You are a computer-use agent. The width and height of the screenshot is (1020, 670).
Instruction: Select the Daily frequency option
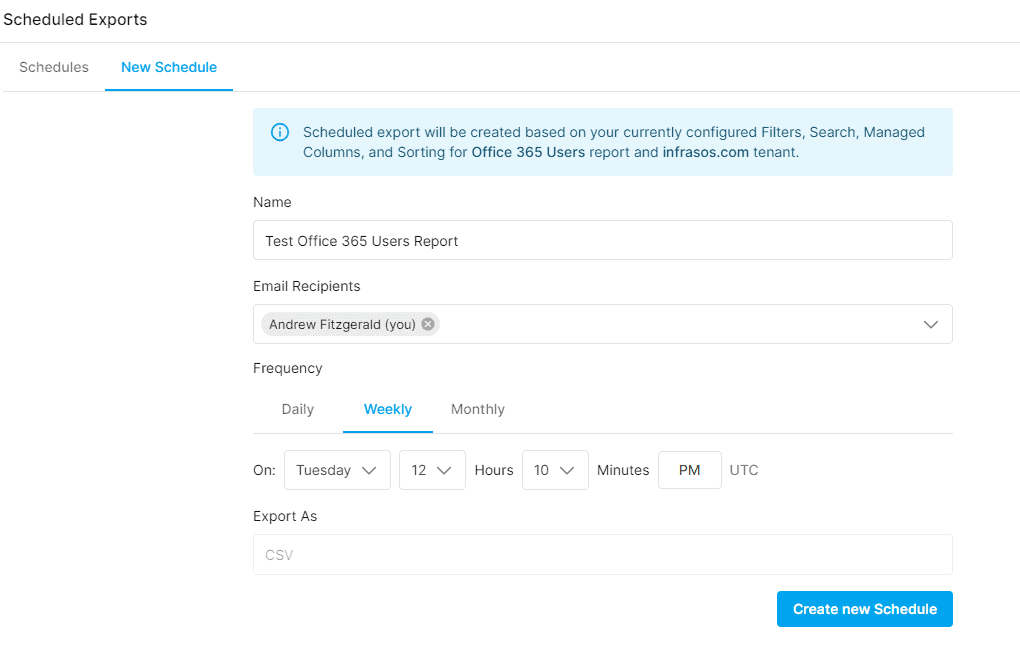[297, 409]
